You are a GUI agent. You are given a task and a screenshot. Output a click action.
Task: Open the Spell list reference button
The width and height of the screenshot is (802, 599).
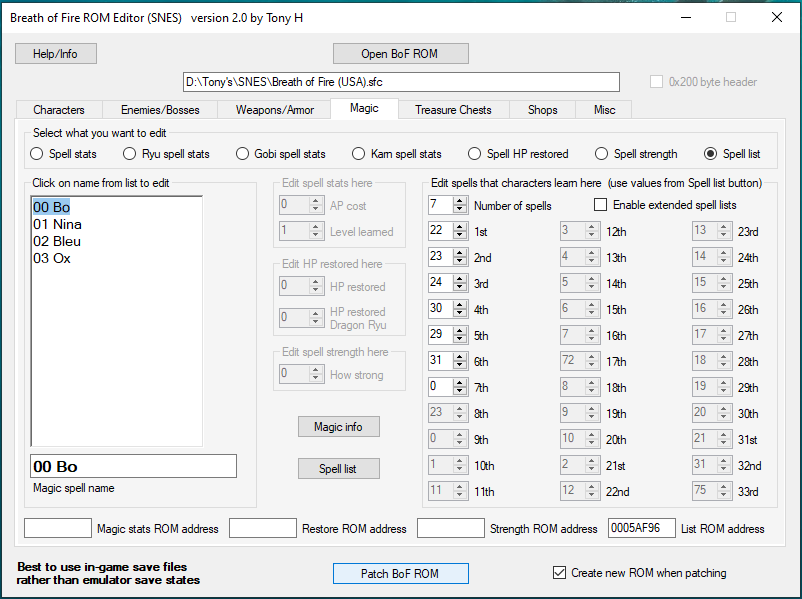click(339, 468)
